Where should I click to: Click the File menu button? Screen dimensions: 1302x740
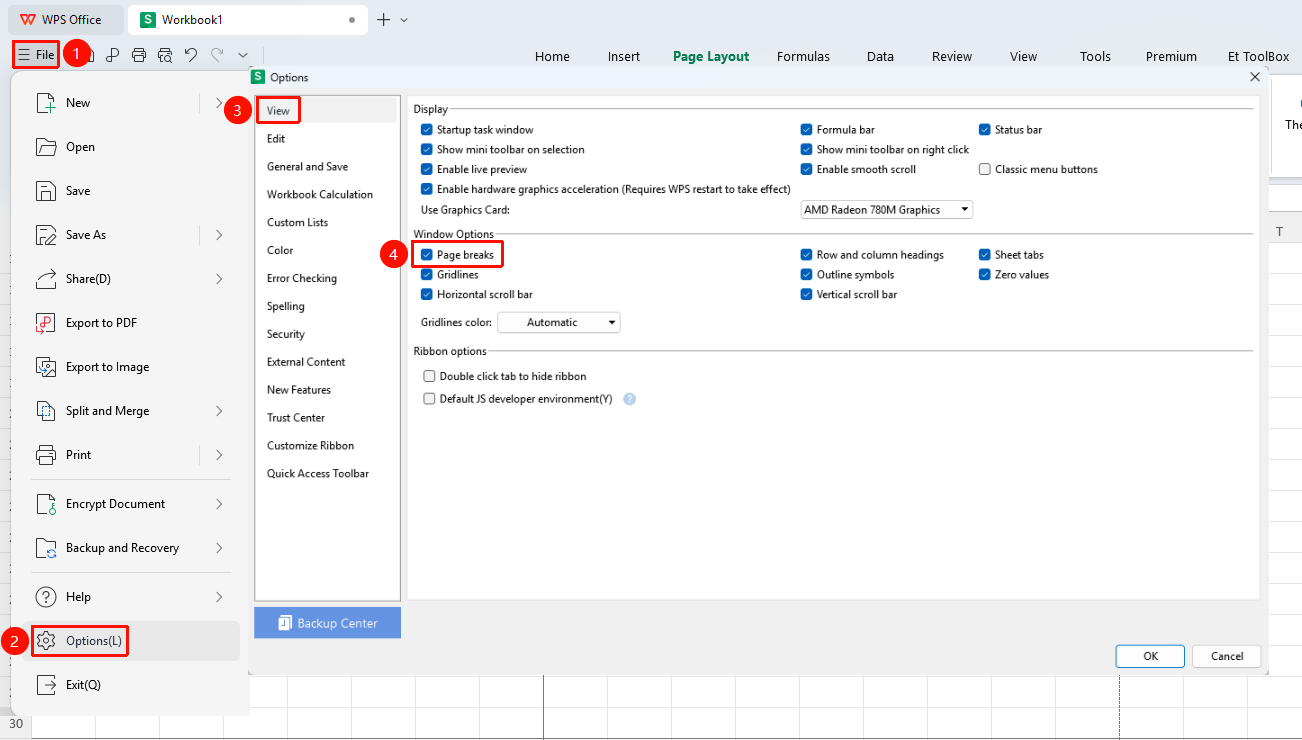(x=36, y=55)
